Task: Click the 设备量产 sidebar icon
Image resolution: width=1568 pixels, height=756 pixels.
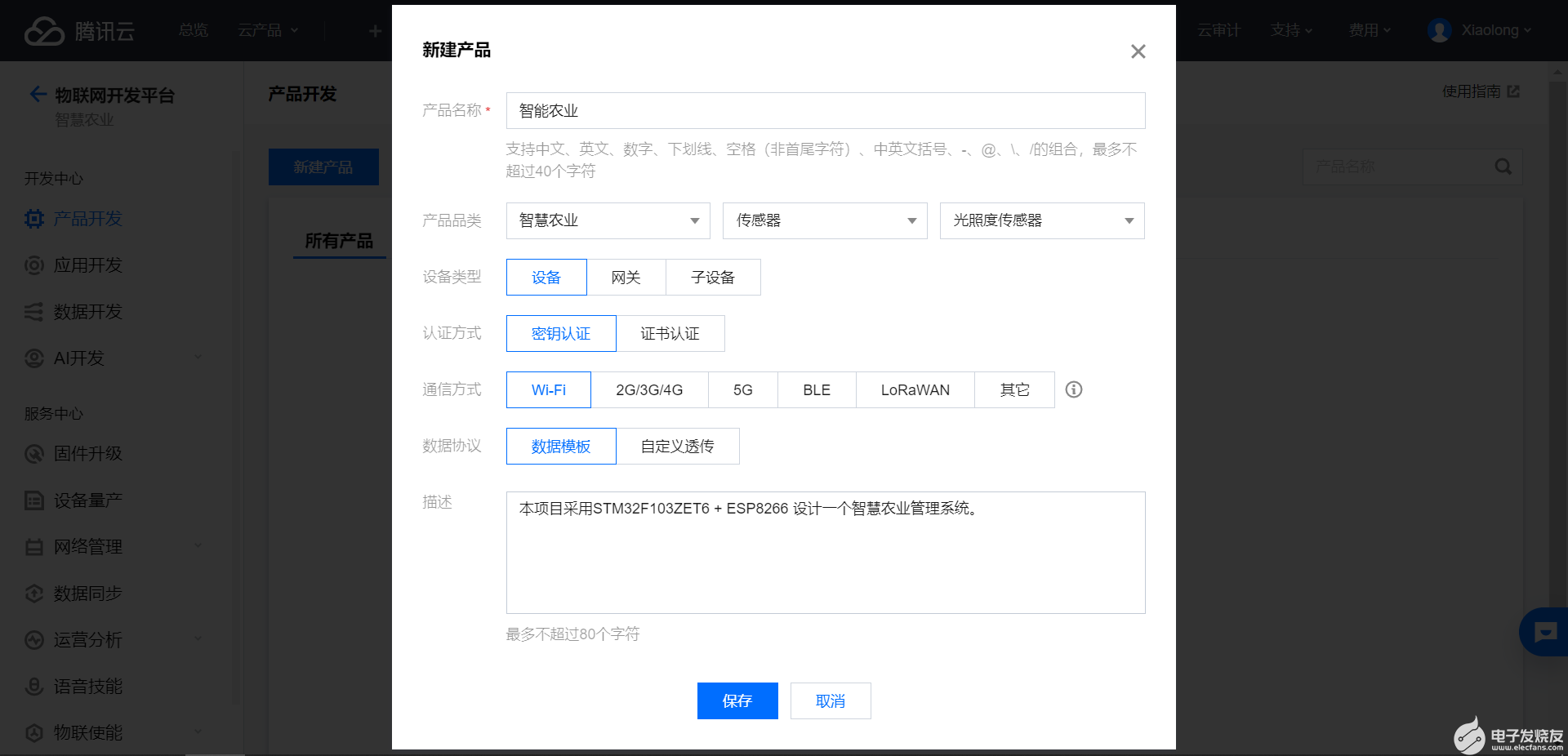Action: coord(34,500)
